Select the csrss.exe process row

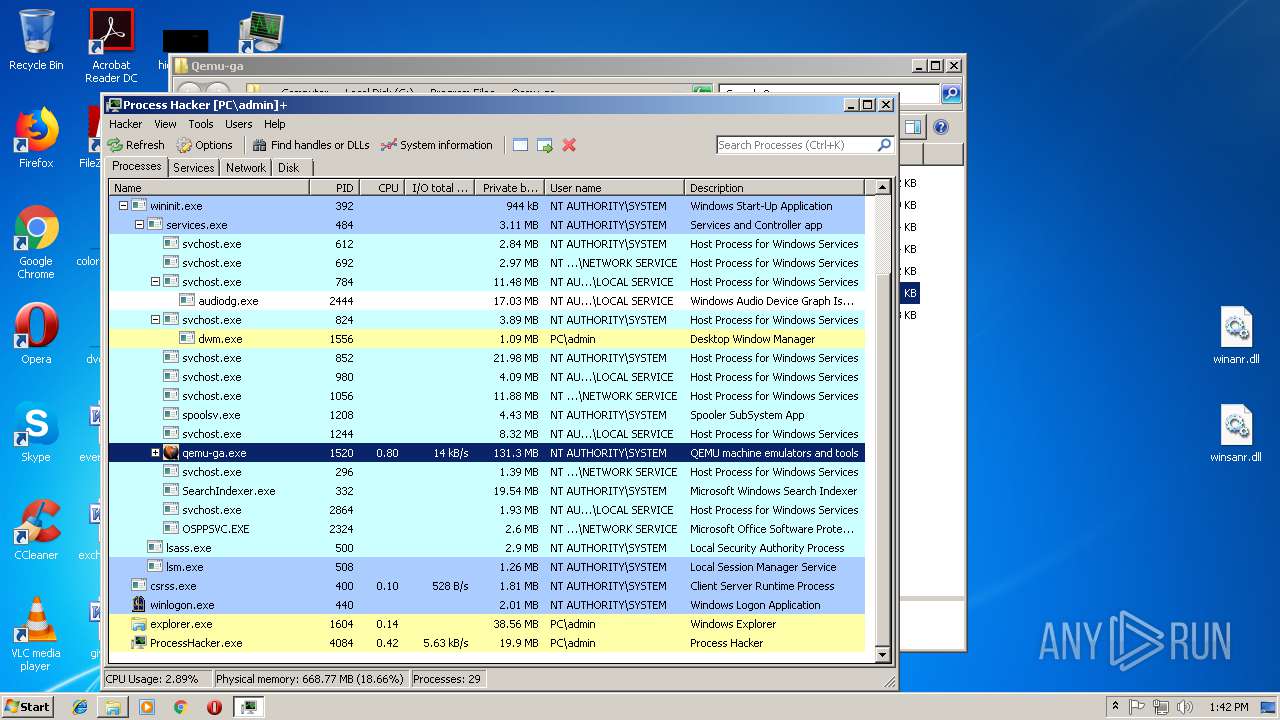coord(486,586)
